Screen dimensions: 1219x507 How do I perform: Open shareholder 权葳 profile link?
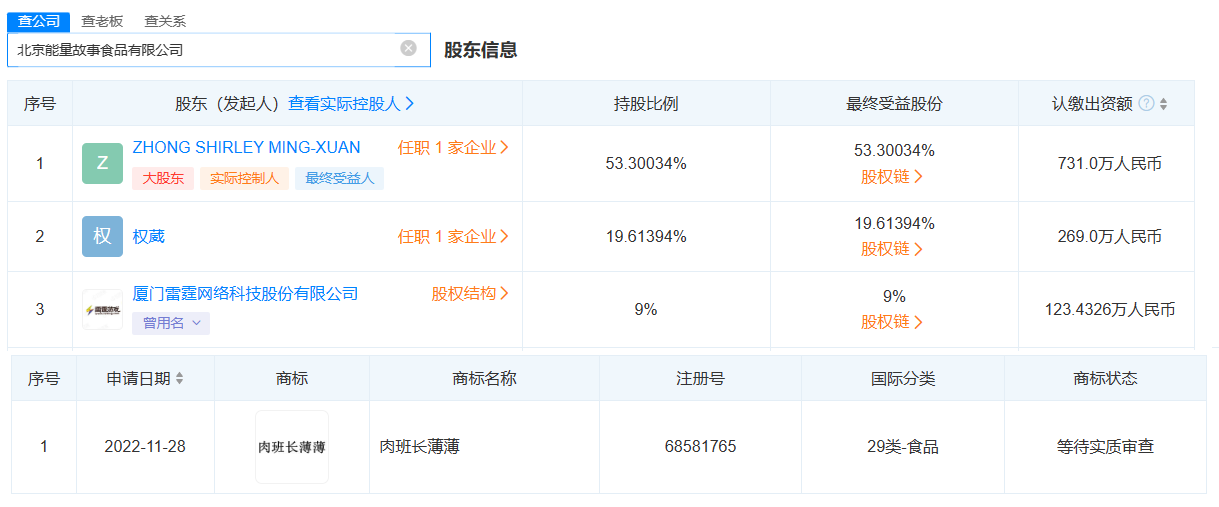coord(149,237)
